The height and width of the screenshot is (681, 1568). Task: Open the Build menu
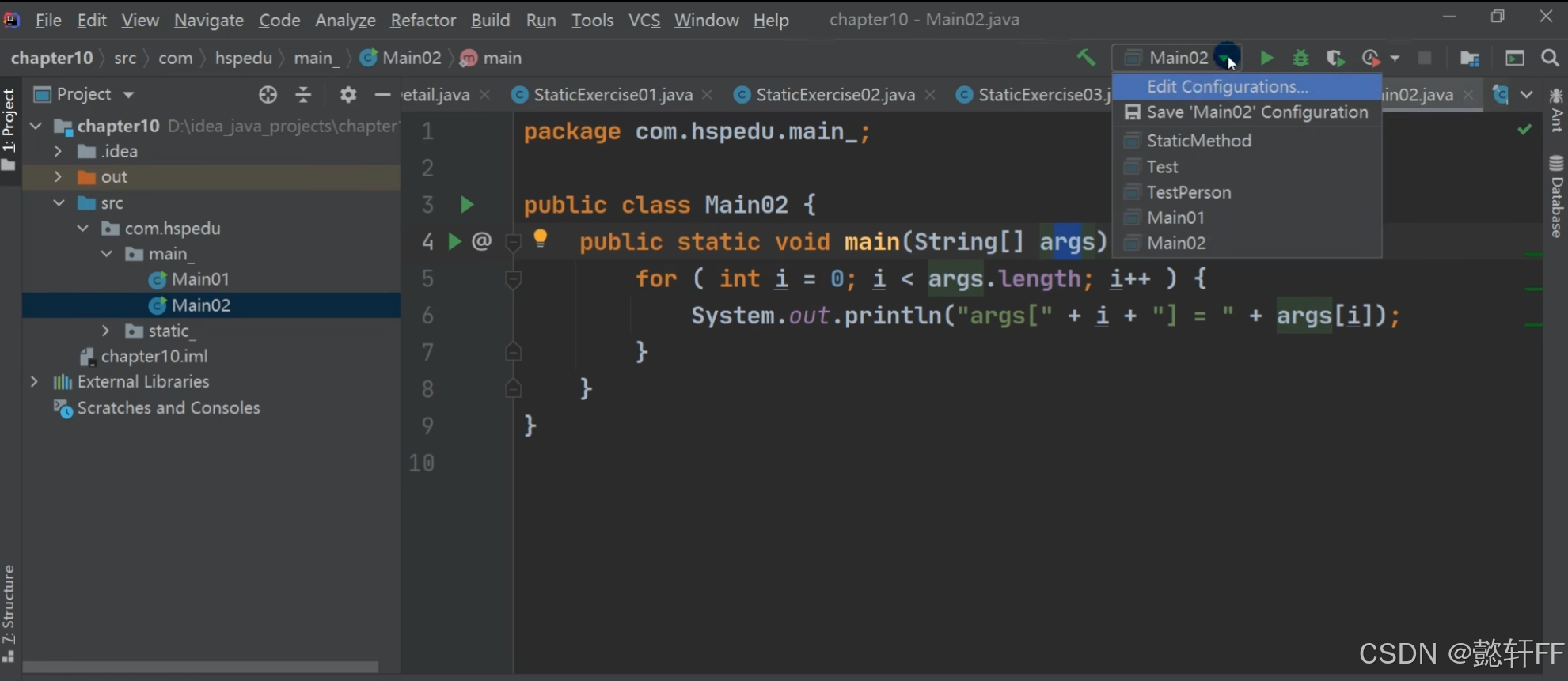pos(491,20)
